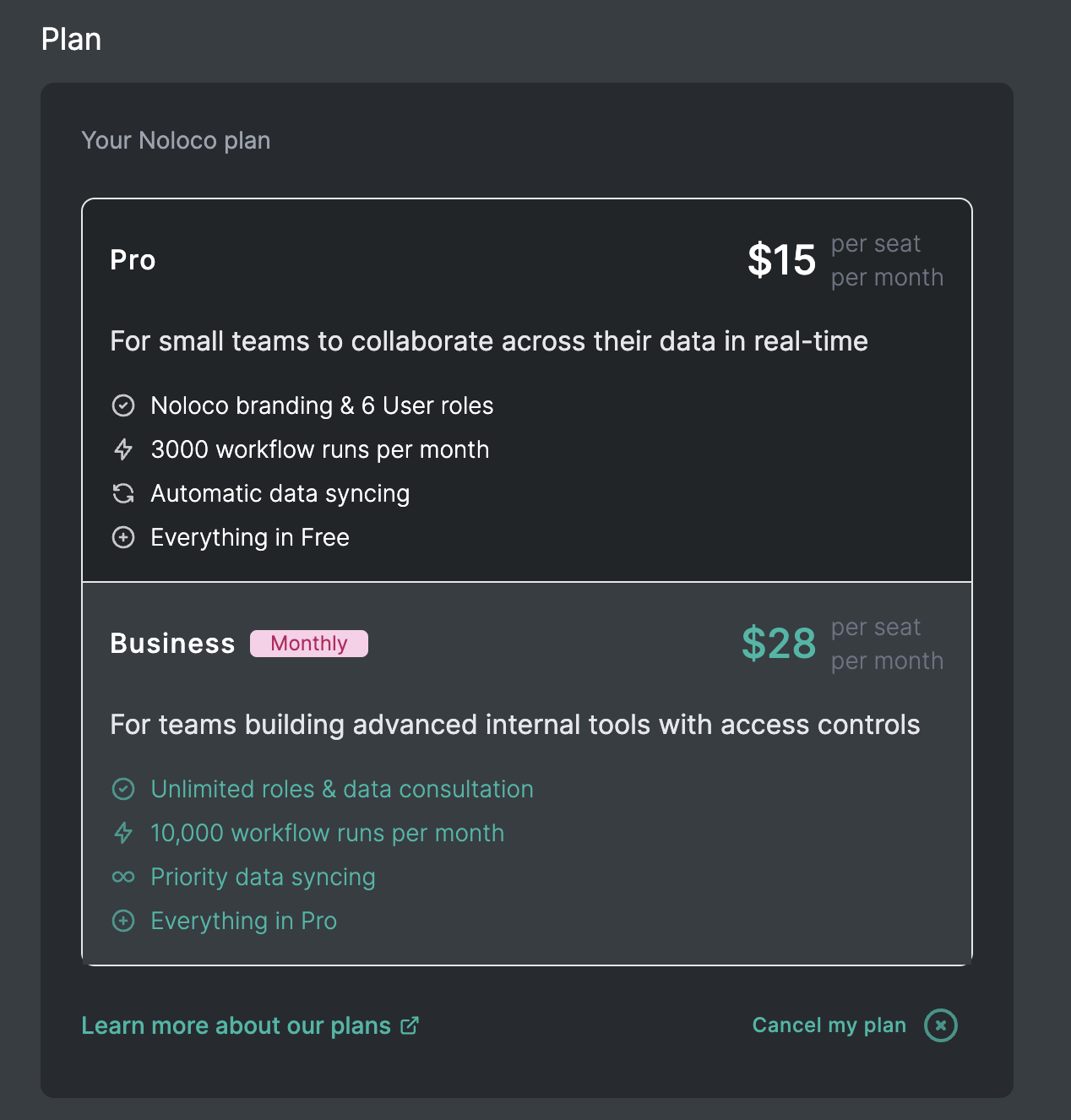Choose the Business plan title
Screen dimensions: 1071x1120
pyautogui.click(x=172, y=644)
